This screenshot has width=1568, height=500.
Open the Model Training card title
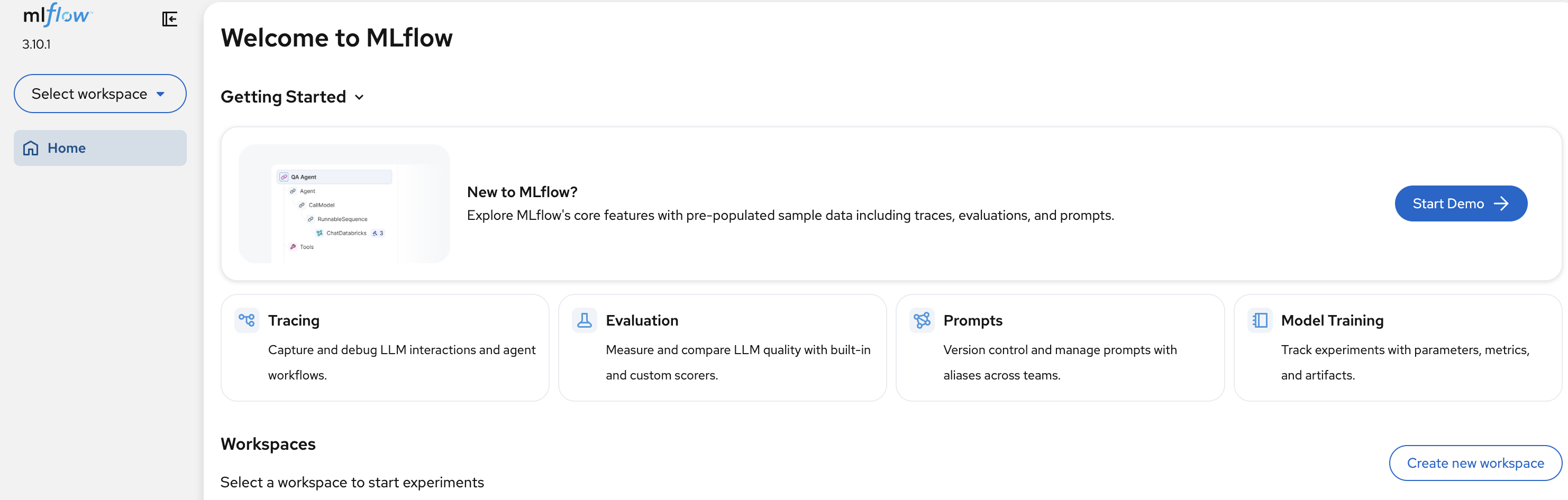[1331, 320]
